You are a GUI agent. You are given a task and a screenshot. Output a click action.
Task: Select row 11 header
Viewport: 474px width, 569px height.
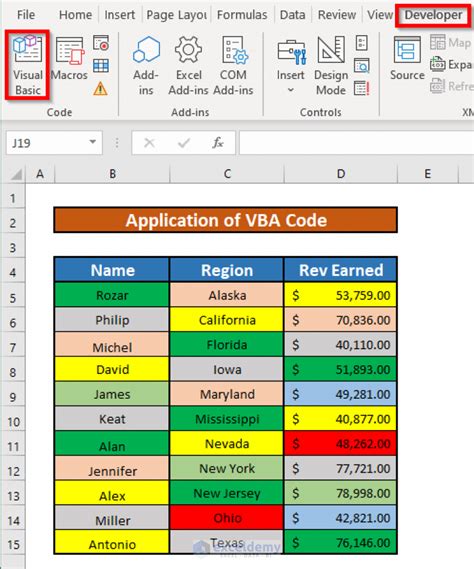click(13, 446)
